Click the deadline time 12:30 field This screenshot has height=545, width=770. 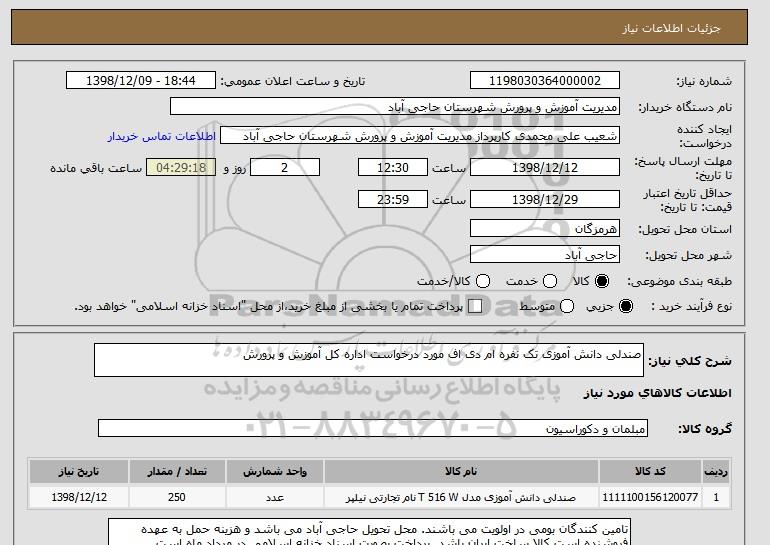coord(393,167)
